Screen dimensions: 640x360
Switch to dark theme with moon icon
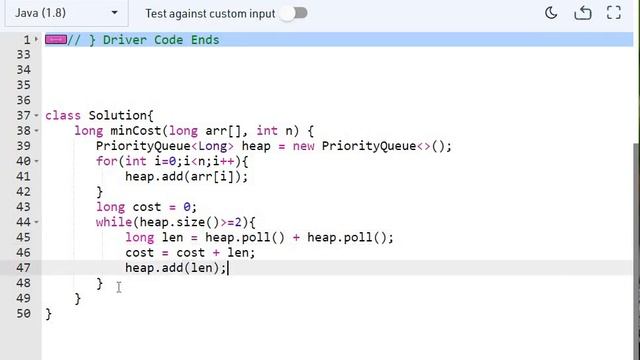click(551, 13)
